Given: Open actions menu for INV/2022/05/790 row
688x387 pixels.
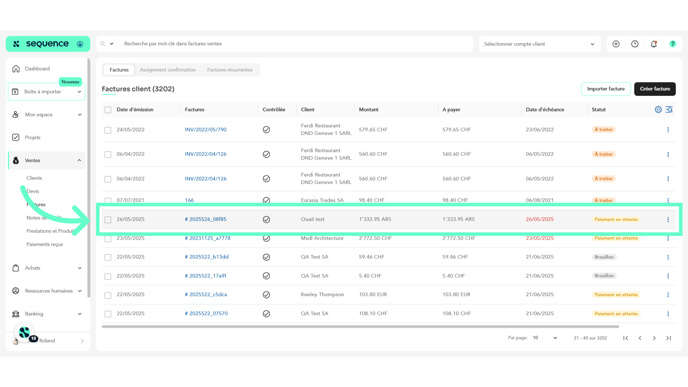Looking at the screenshot, I should tap(668, 130).
